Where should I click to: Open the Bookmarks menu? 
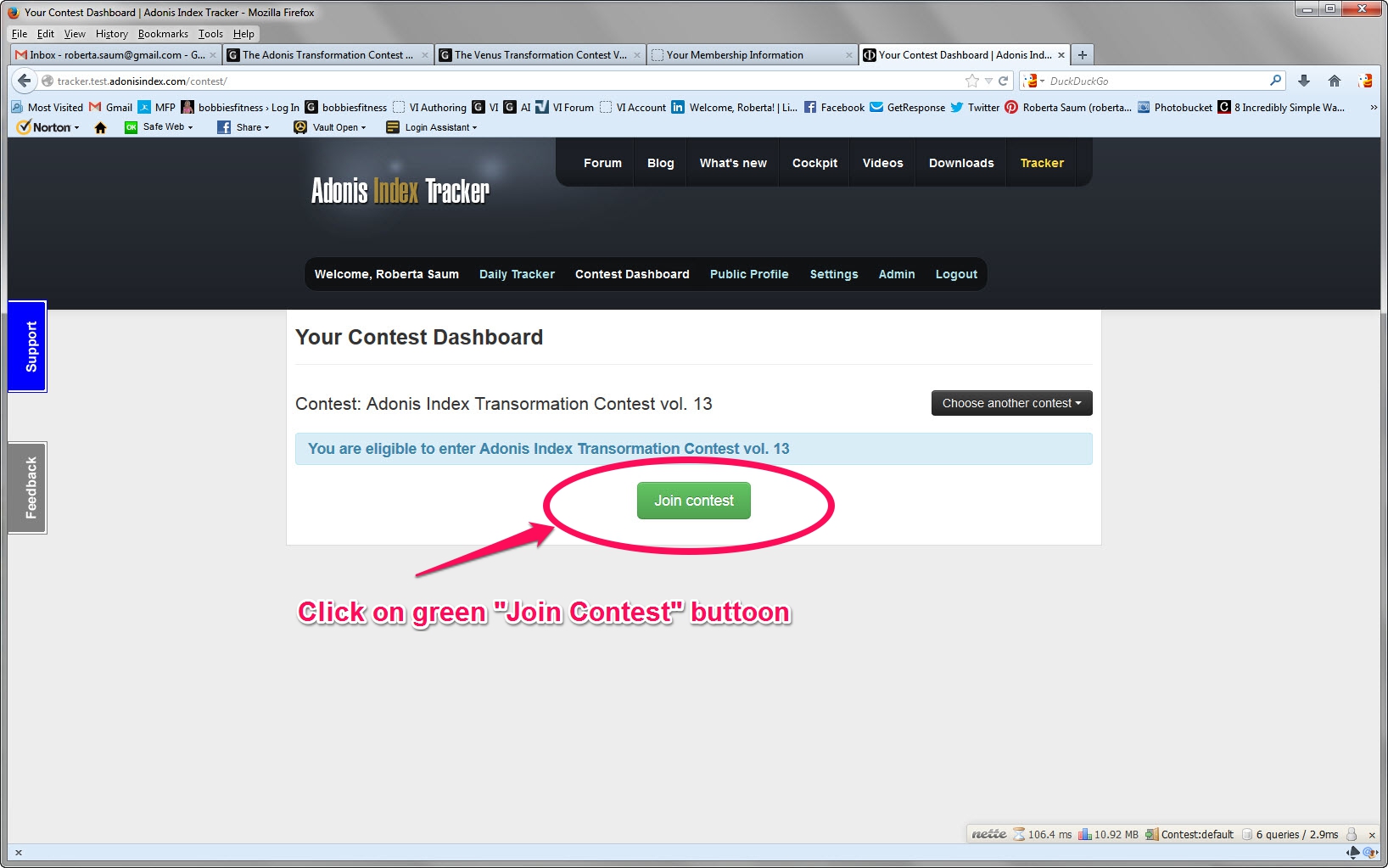coord(163,34)
